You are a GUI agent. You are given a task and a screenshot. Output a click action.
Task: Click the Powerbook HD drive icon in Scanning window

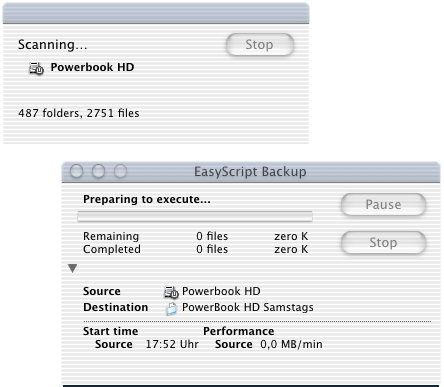36,68
